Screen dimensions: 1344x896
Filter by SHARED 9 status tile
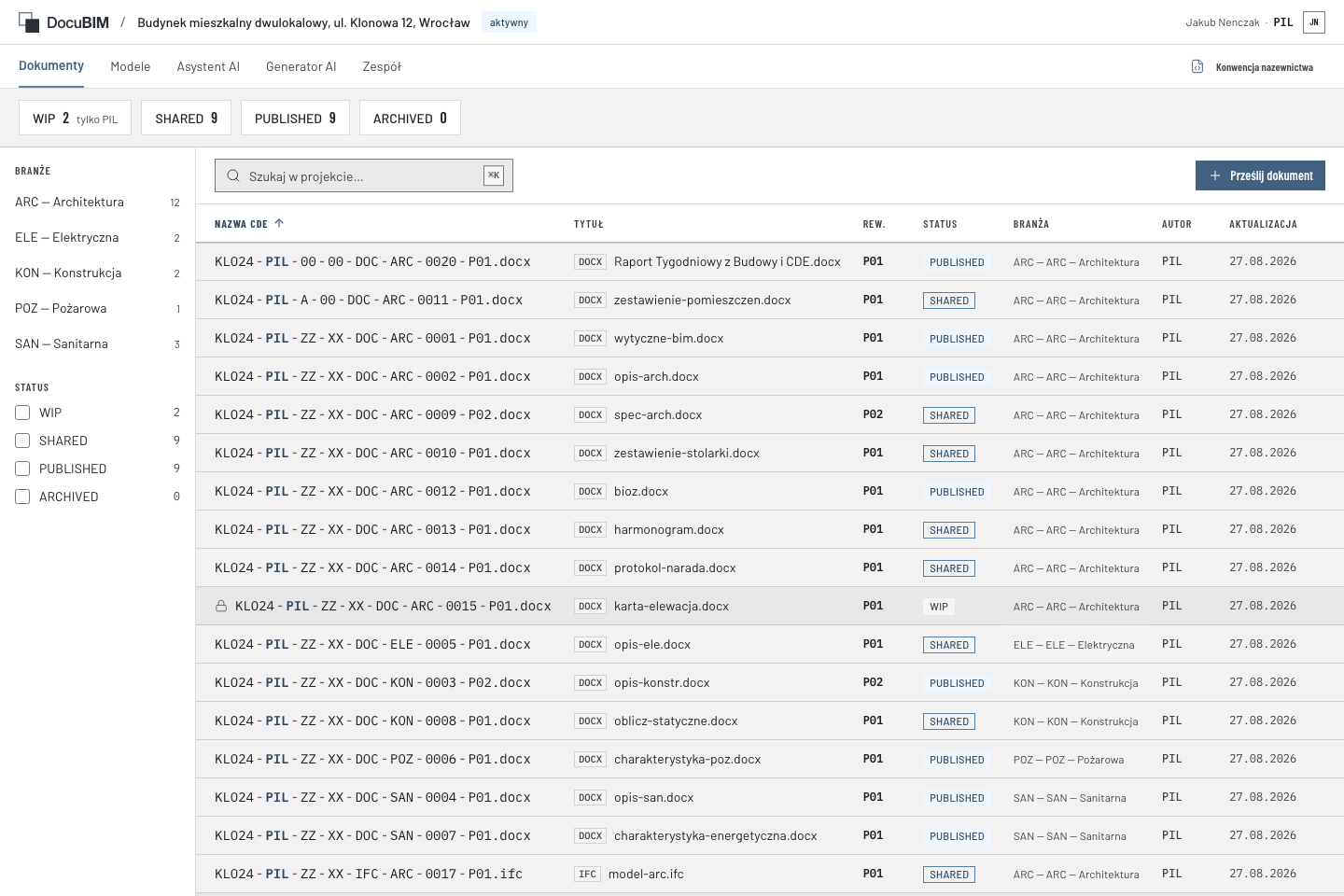186,118
